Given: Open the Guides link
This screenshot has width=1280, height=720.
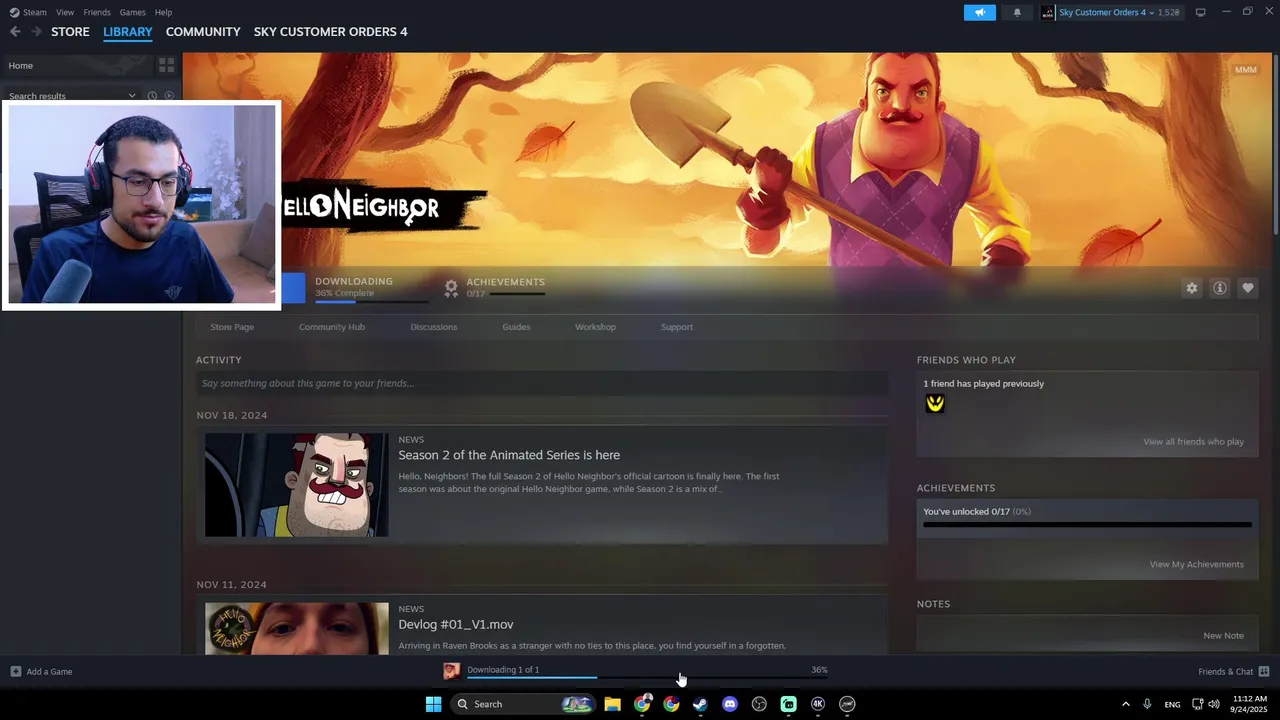Looking at the screenshot, I should 516,327.
